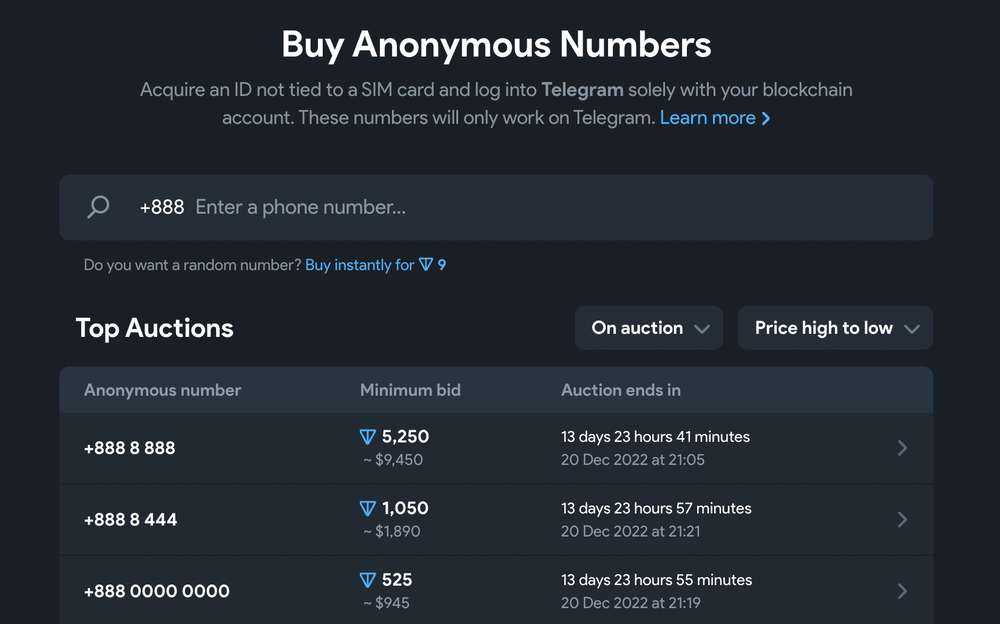Image resolution: width=1000 pixels, height=624 pixels.
Task: Select the +888 0000 0000 number
Action: (157, 591)
